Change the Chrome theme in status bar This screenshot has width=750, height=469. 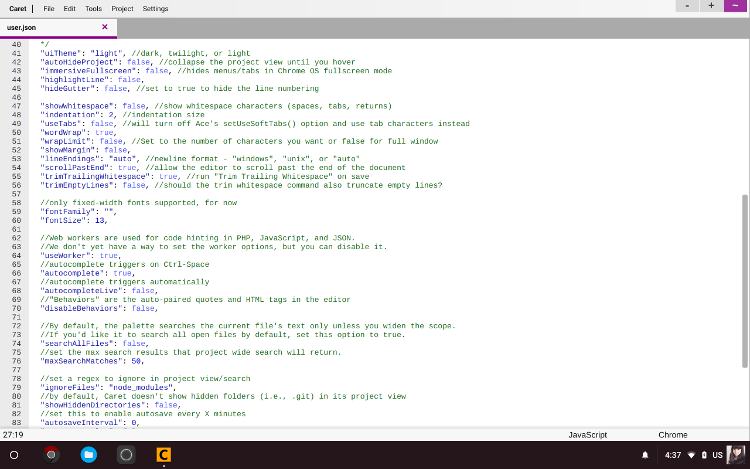pyautogui.click(x=672, y=435)
